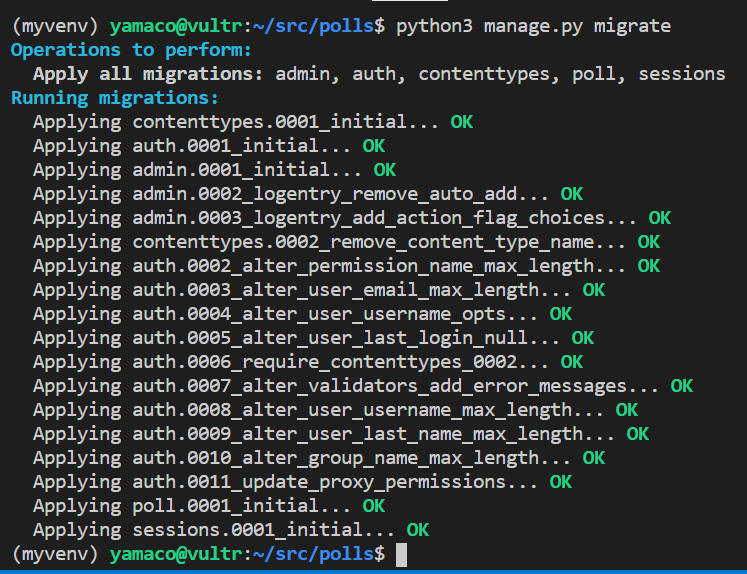
Task: Click the OK after sessions.0001_initial
Action: [418, 530]
